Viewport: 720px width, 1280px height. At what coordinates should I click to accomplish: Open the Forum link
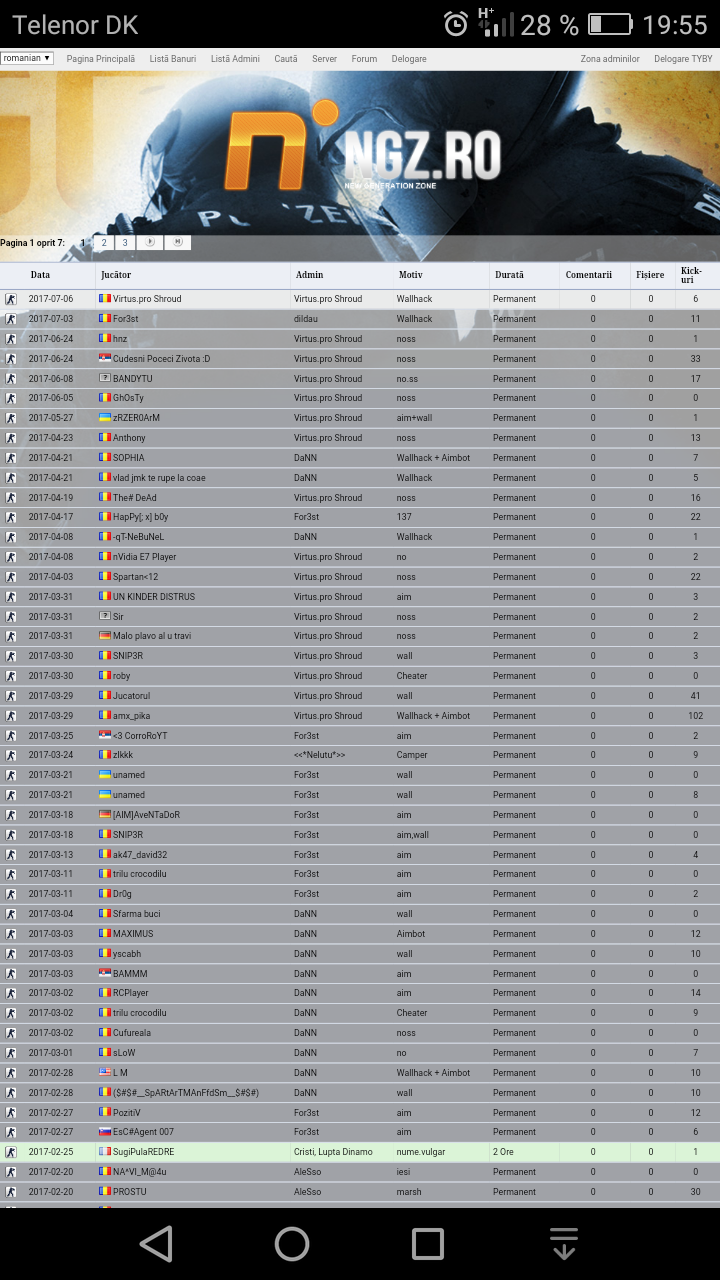click(x=364, y=59)
